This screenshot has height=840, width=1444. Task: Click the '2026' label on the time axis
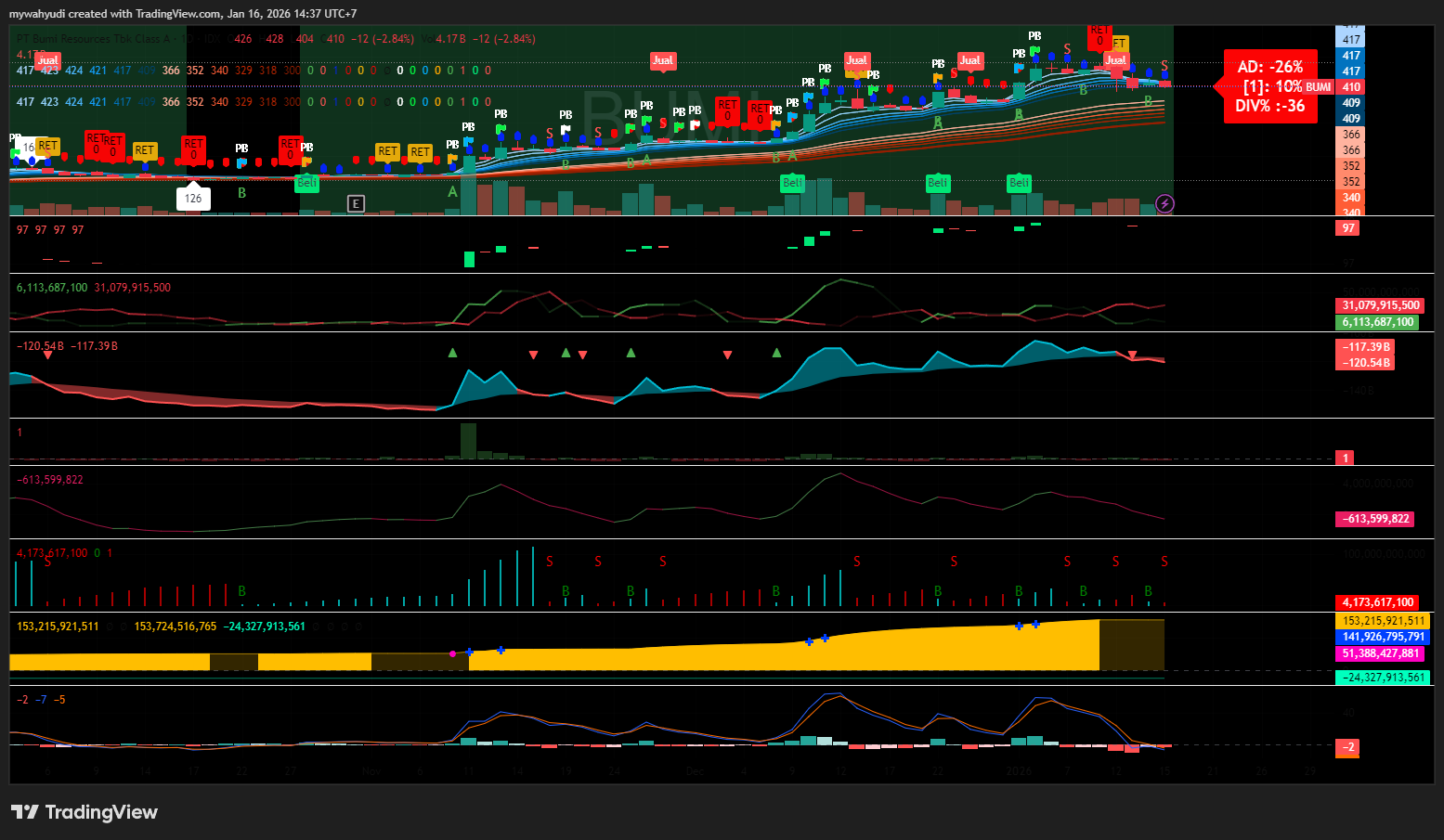click(1019, 771)
